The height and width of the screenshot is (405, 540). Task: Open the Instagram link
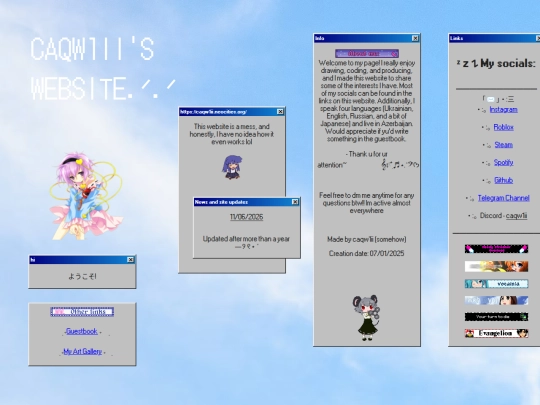point(503,110)
